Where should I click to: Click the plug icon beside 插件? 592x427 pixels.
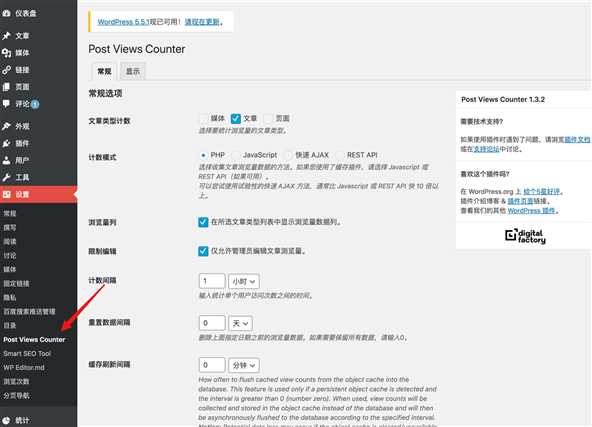click(6, 143)
